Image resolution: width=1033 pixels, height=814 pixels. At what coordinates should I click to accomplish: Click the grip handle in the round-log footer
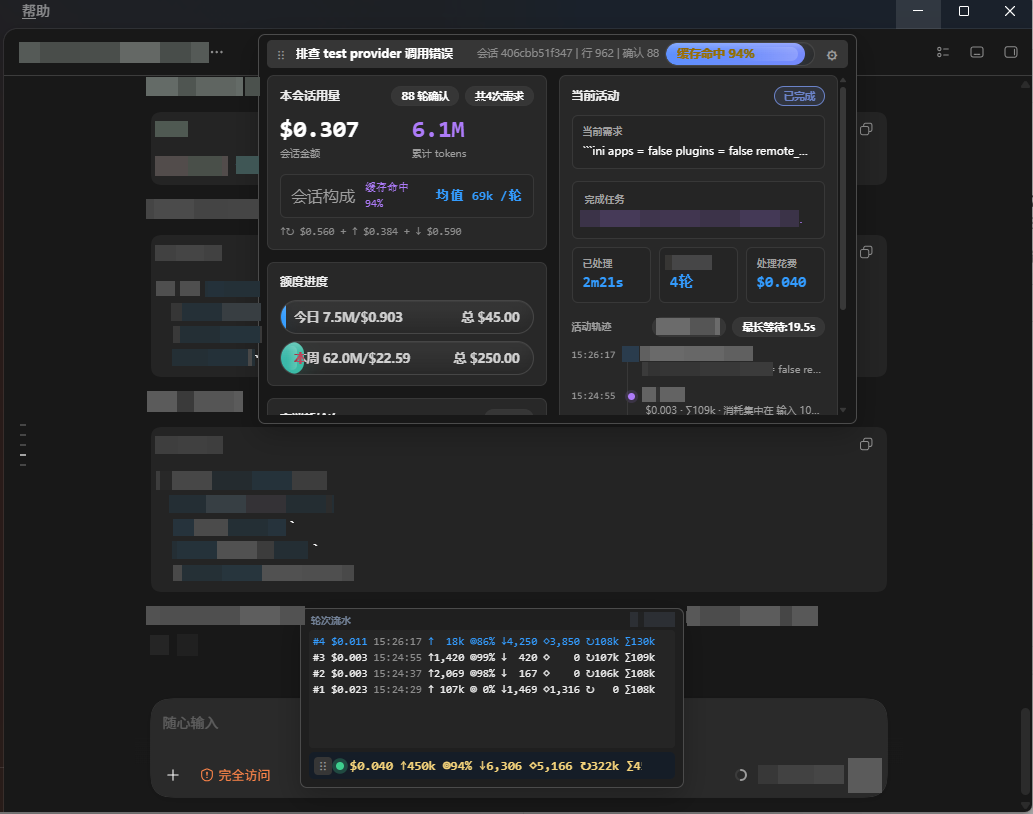pyautogui.click(x=322, y=766)
